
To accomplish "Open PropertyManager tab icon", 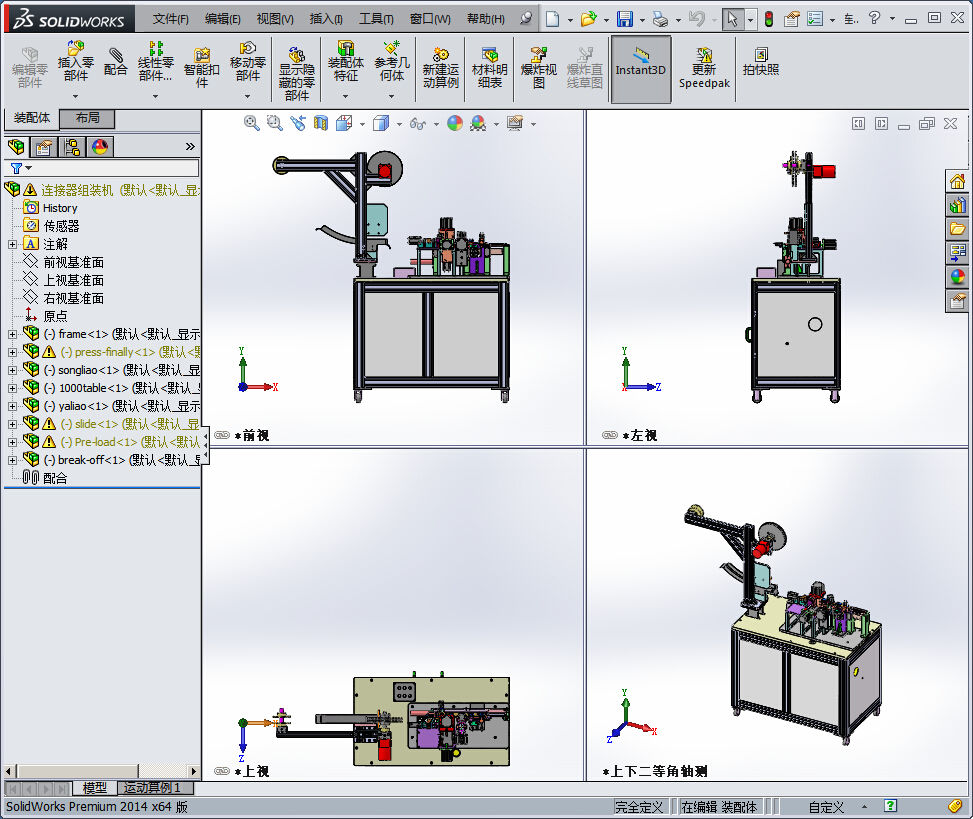I will click(x=43, y=147).
